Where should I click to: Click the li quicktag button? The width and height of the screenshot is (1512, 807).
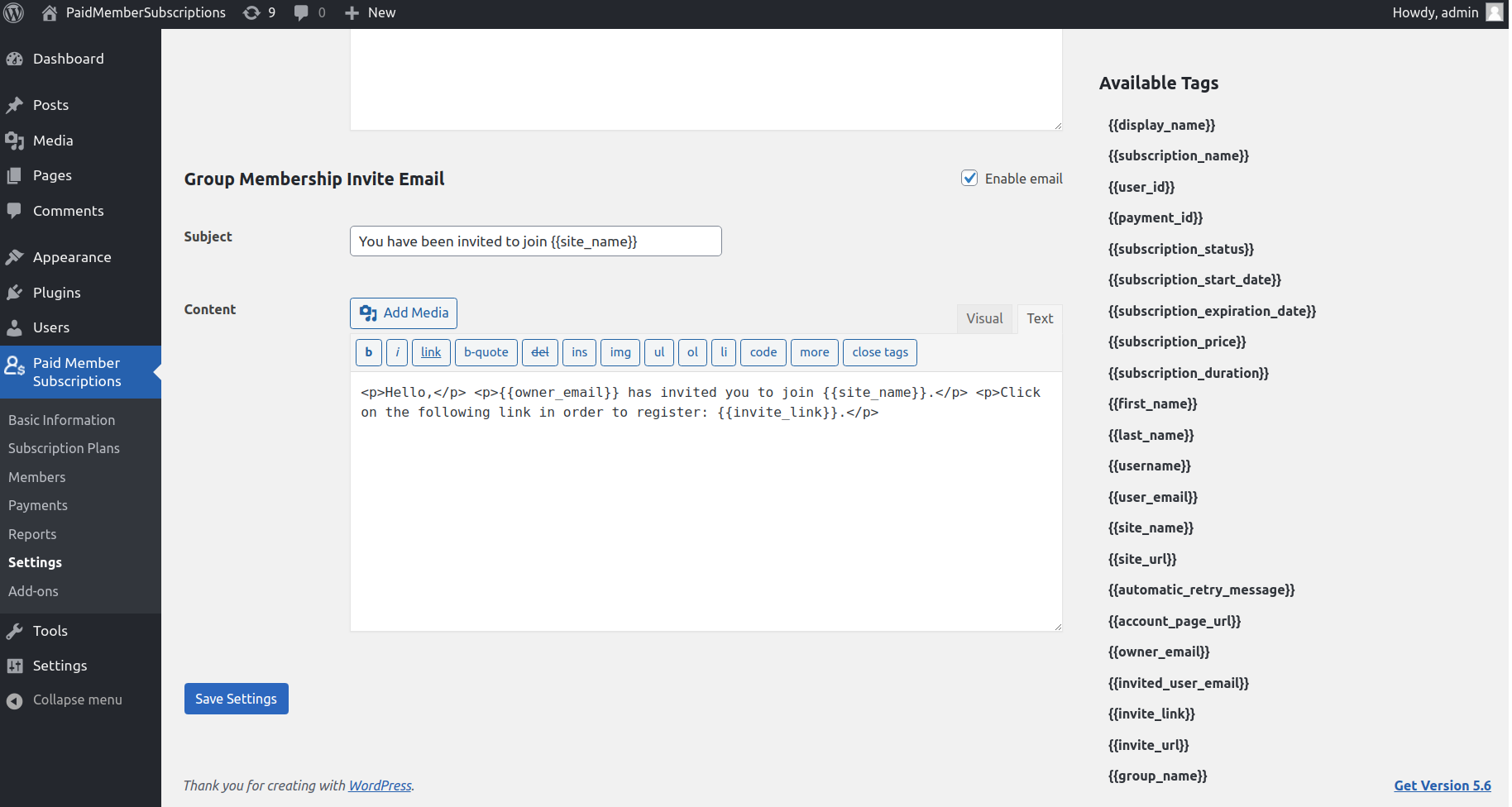[724, 352]
